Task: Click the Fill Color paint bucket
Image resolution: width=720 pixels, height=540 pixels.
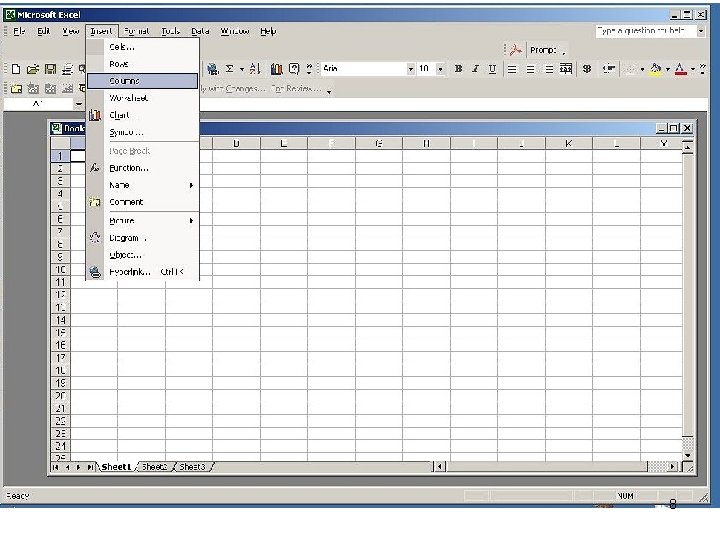Action: pos(656,69)
